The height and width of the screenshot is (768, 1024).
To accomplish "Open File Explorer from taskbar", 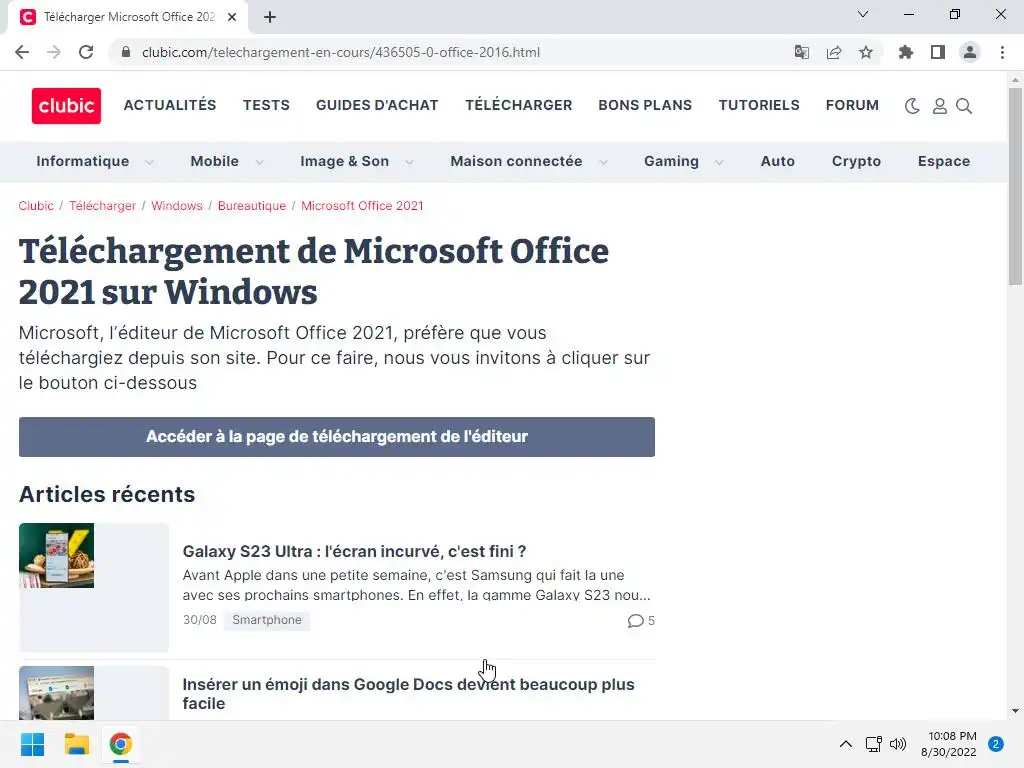I will [76, 744].
